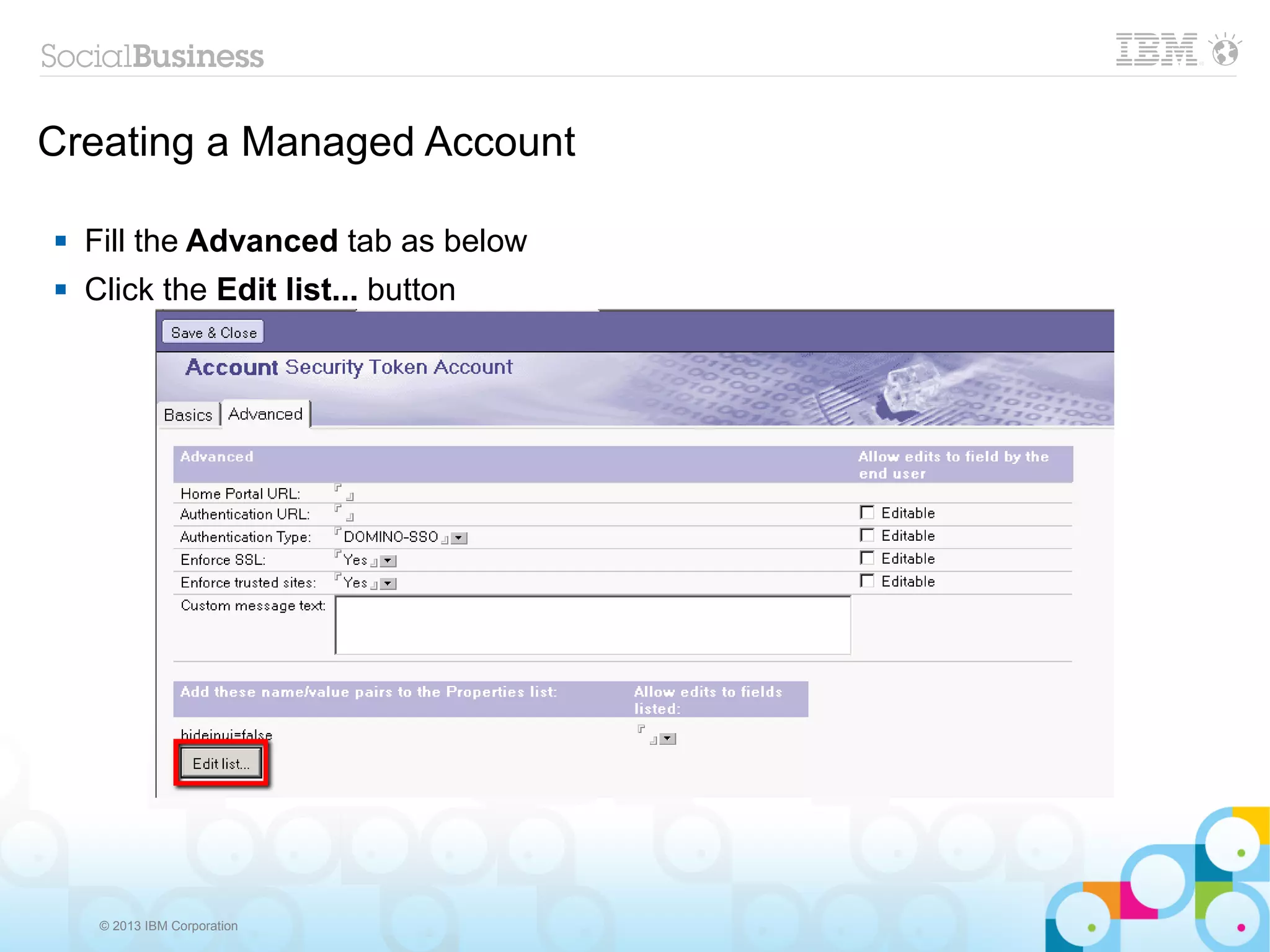Expand the Enforce SSL dropdown
The height and width of the screenshot is (952, 1270).
pyautogui.click(x=388, y=561)
